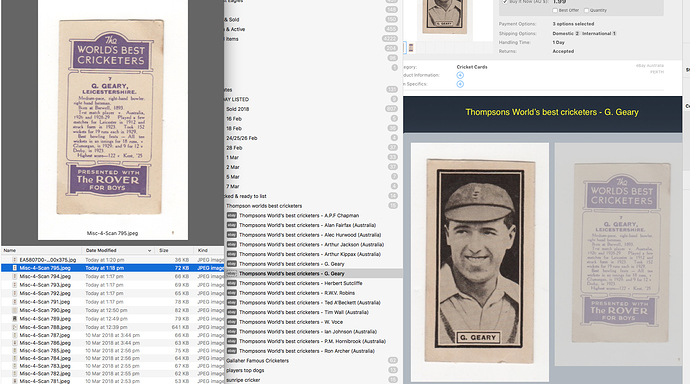Toggle Date Modified sort order arrow
The image size is (690, 384).
click(149, 251)
